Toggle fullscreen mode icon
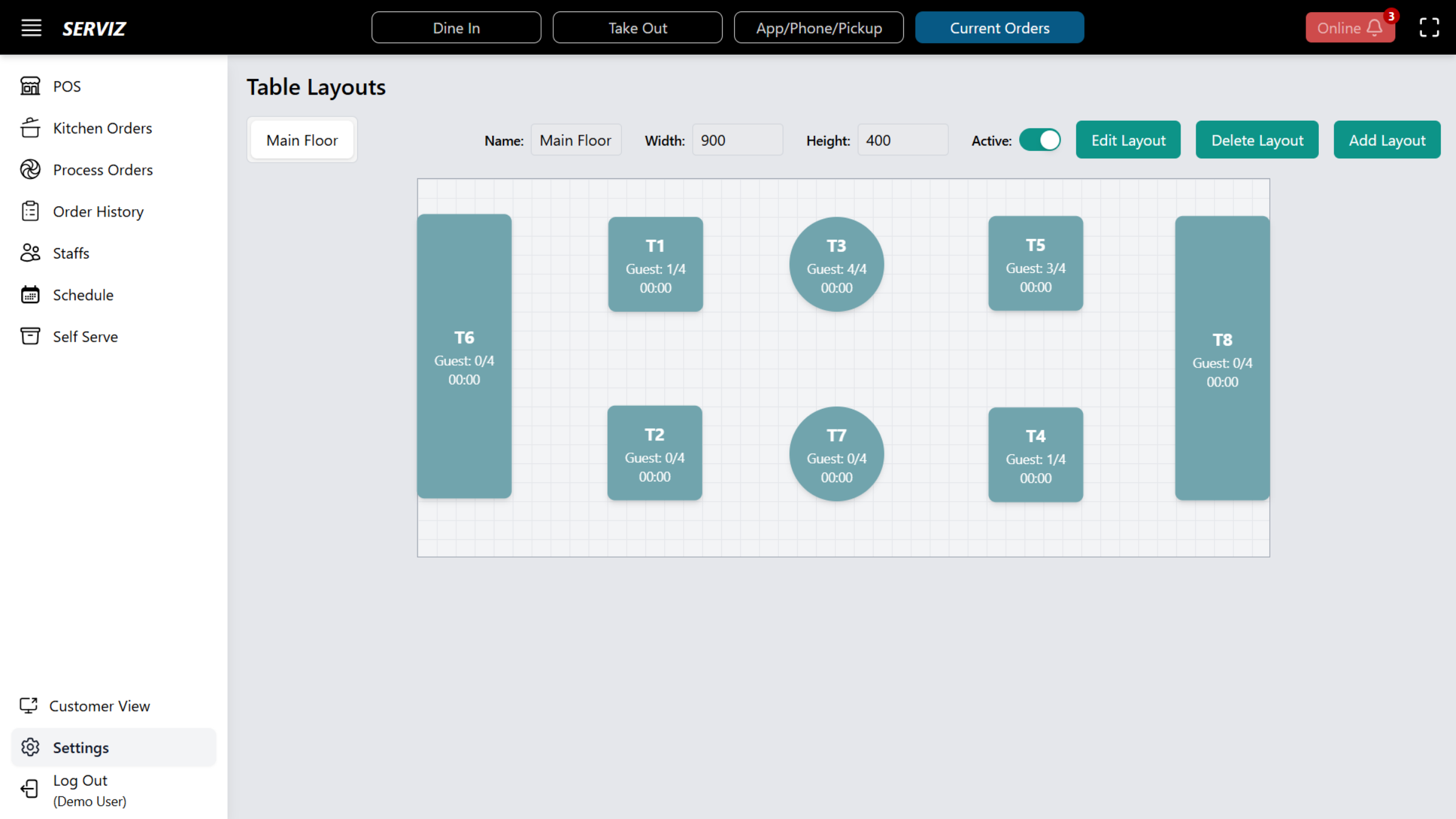Screen dimensions: 1456x819 pos(1429,28)
